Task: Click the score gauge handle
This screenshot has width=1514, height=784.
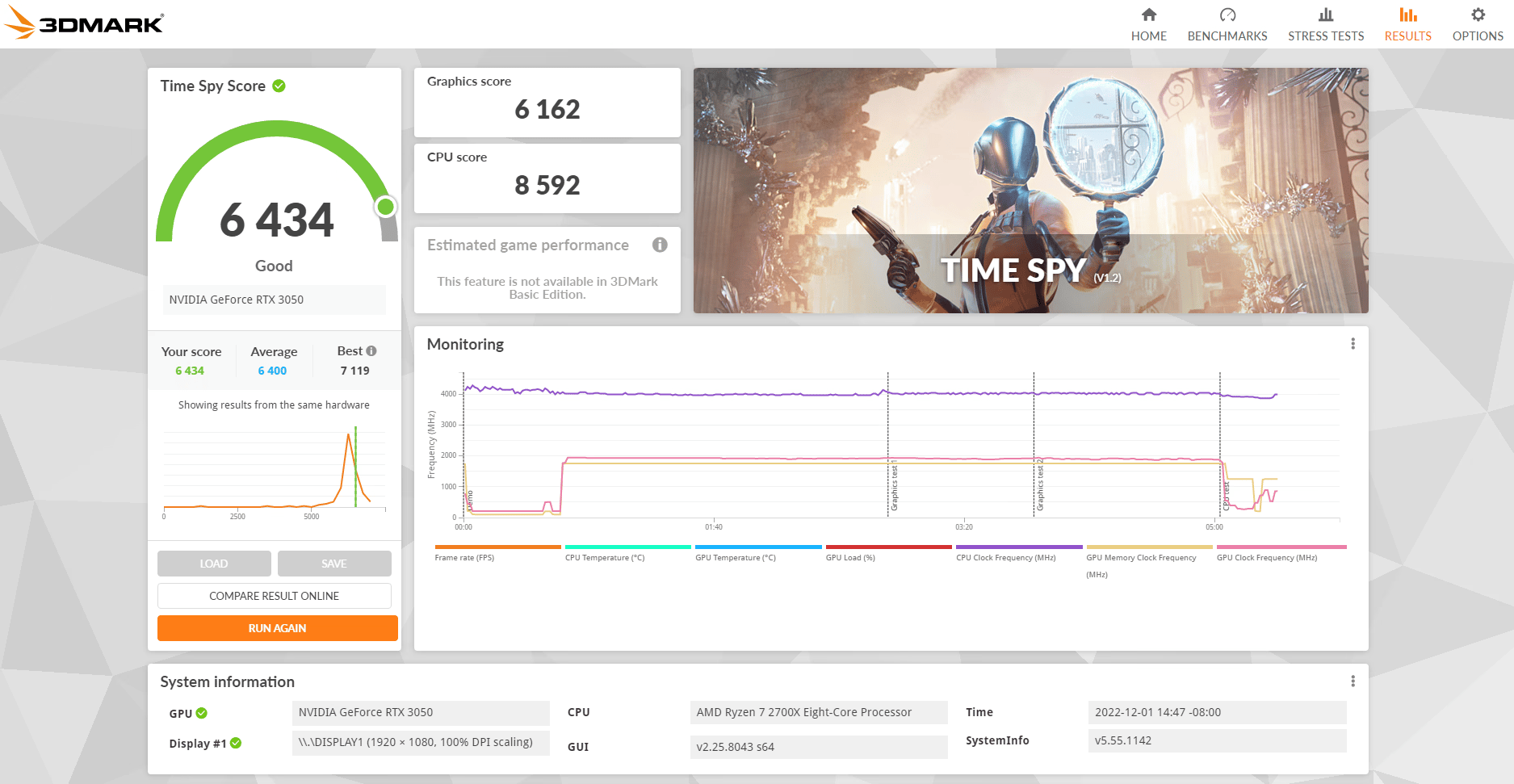Action: coord(386,208)
